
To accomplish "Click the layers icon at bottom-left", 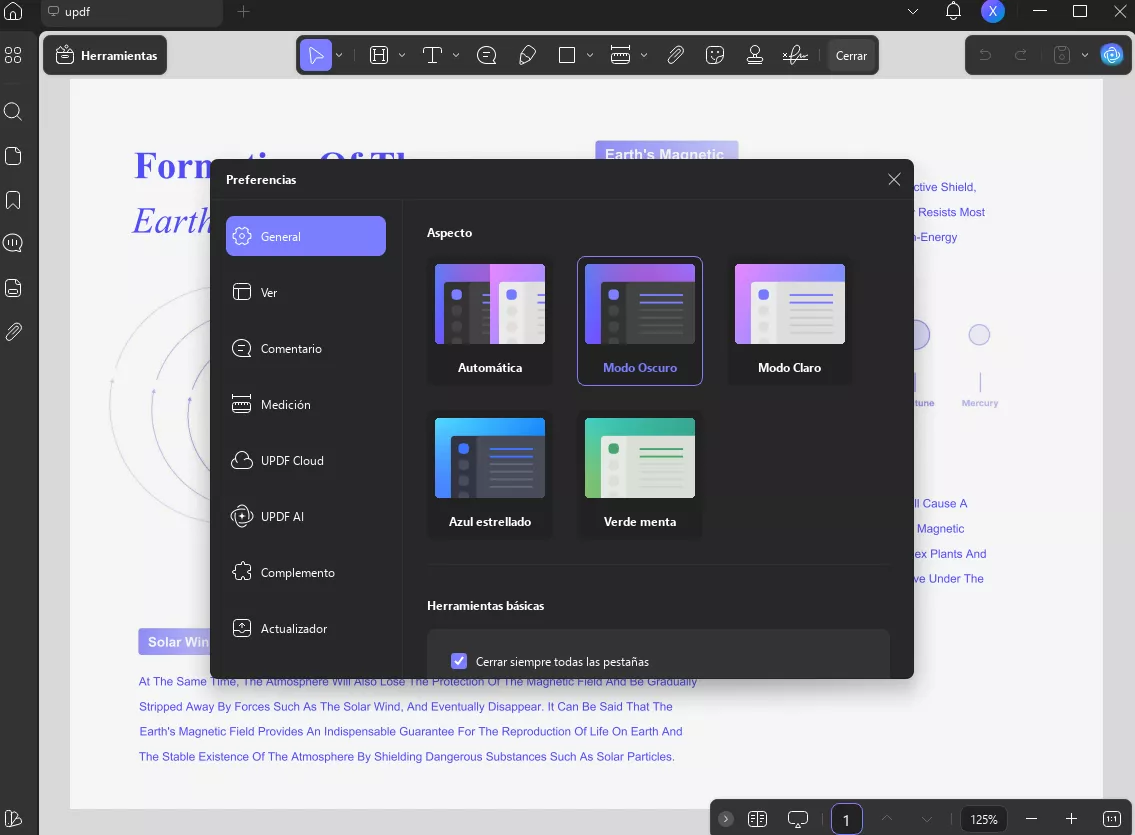I will click(x=13, y=818).
